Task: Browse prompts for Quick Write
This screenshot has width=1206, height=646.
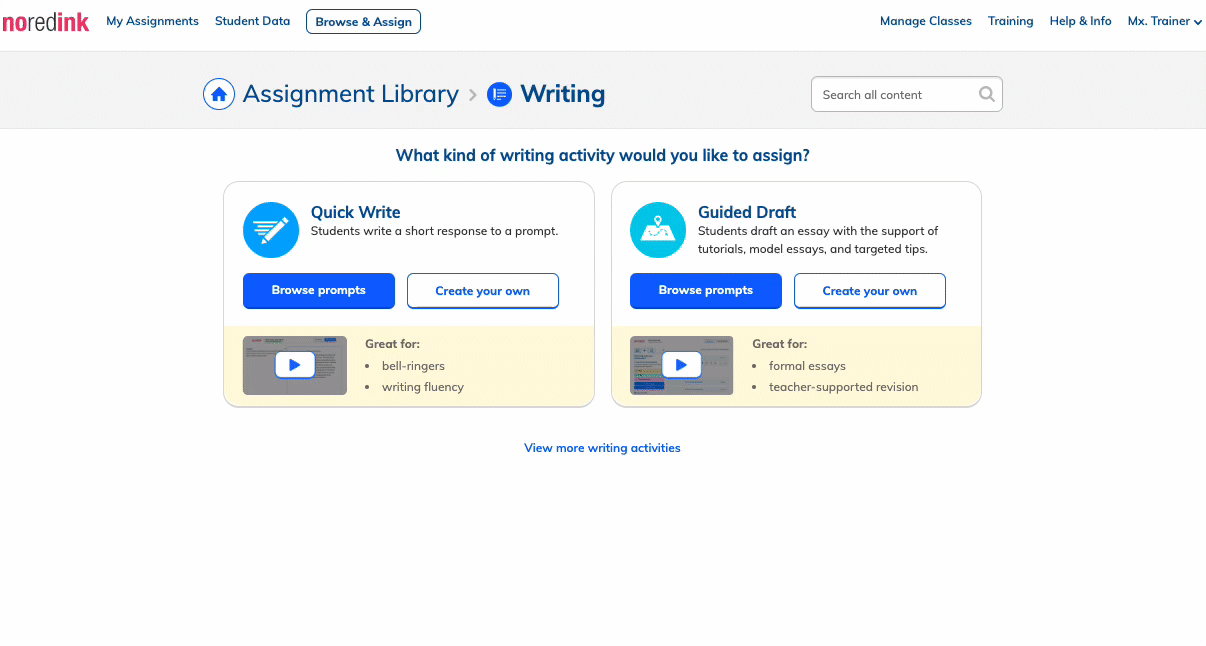Action: 319,291
